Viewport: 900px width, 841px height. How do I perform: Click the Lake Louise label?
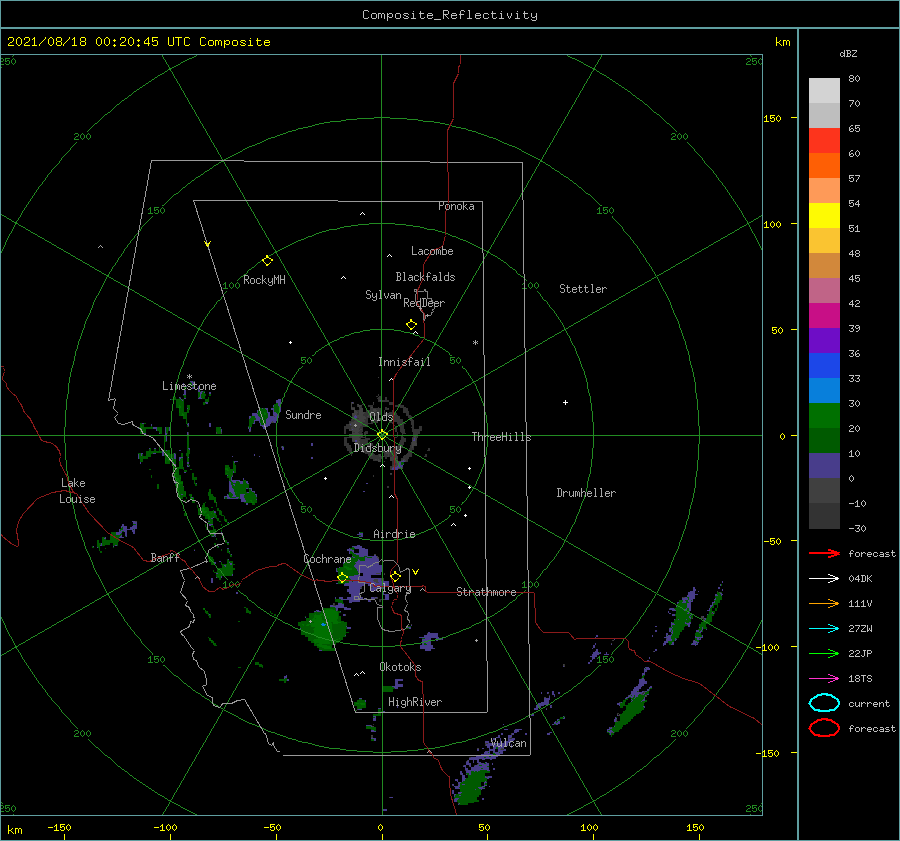coord(77,491)
